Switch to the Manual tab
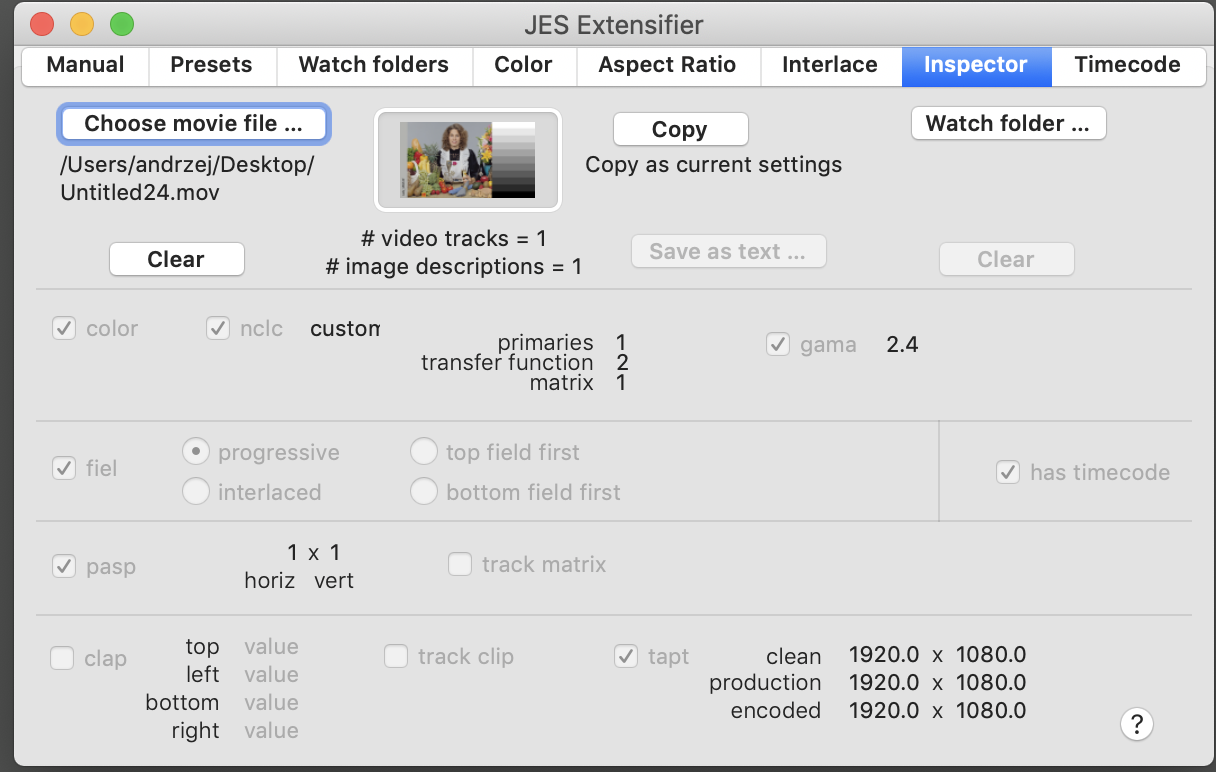Image resolution: width=1216 pixels, height=772 pixels. click(86, 65)
